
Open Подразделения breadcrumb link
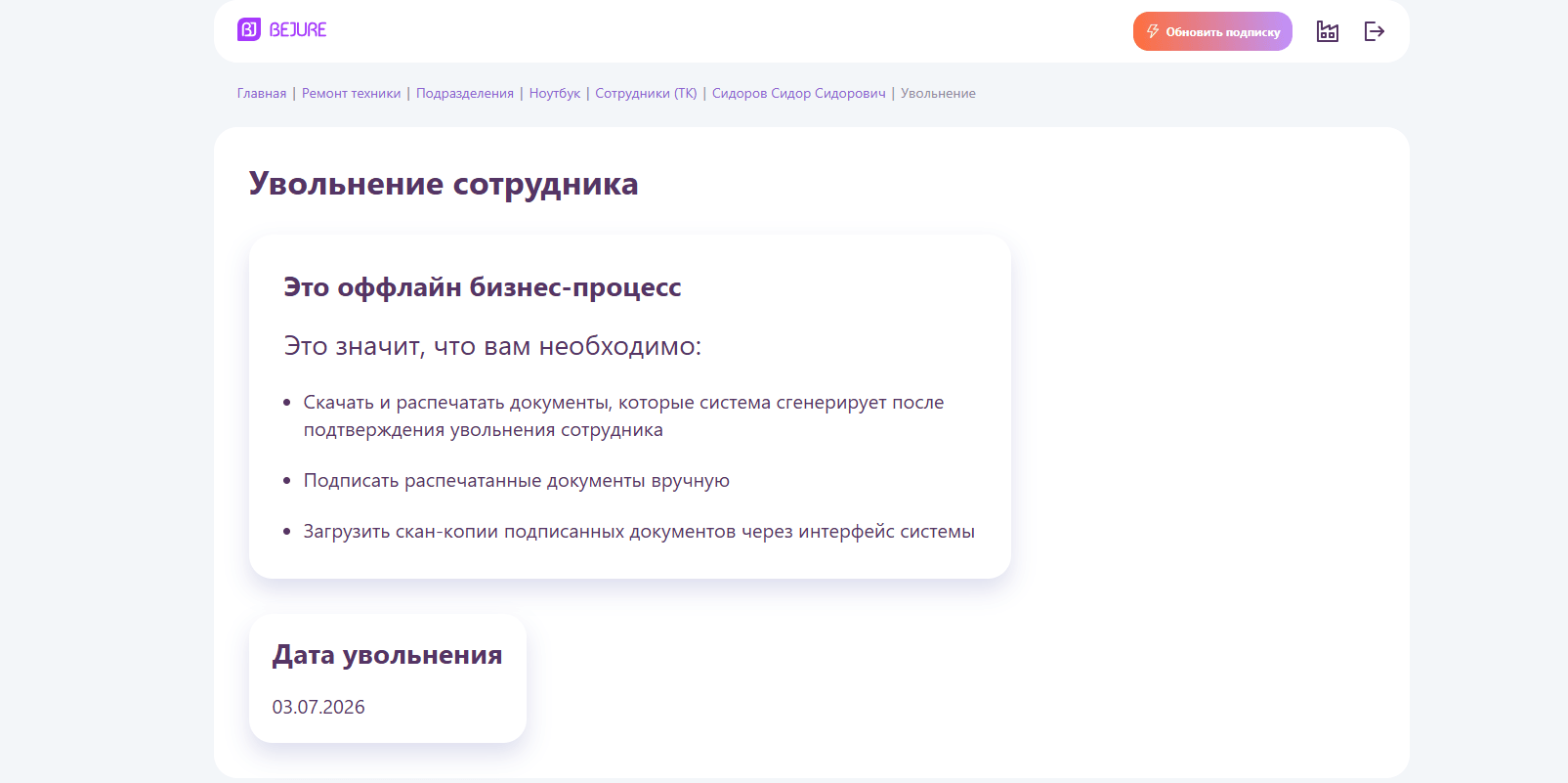[x=465, y=94]
